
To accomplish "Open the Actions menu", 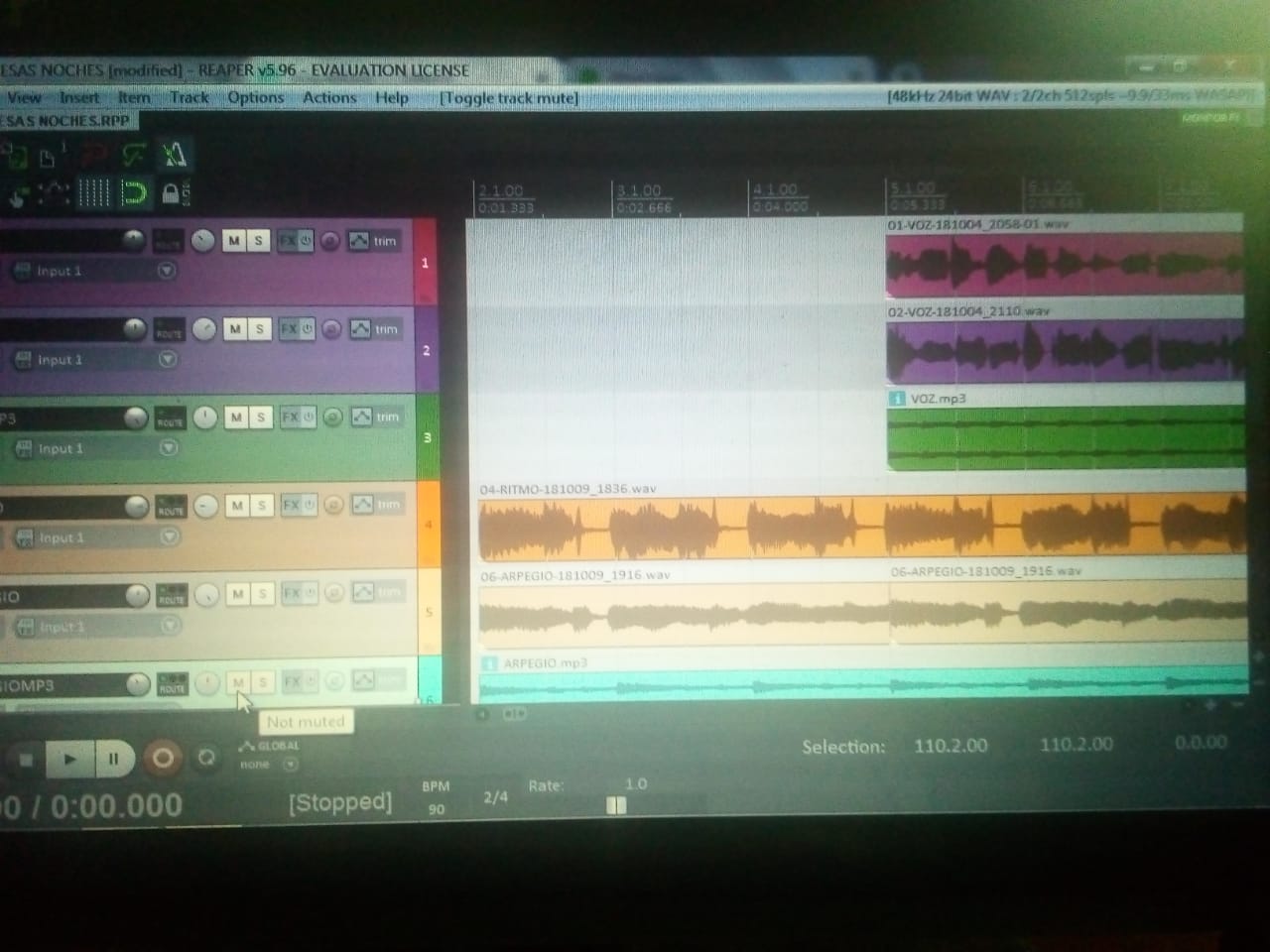I will [x=329, y=97].
